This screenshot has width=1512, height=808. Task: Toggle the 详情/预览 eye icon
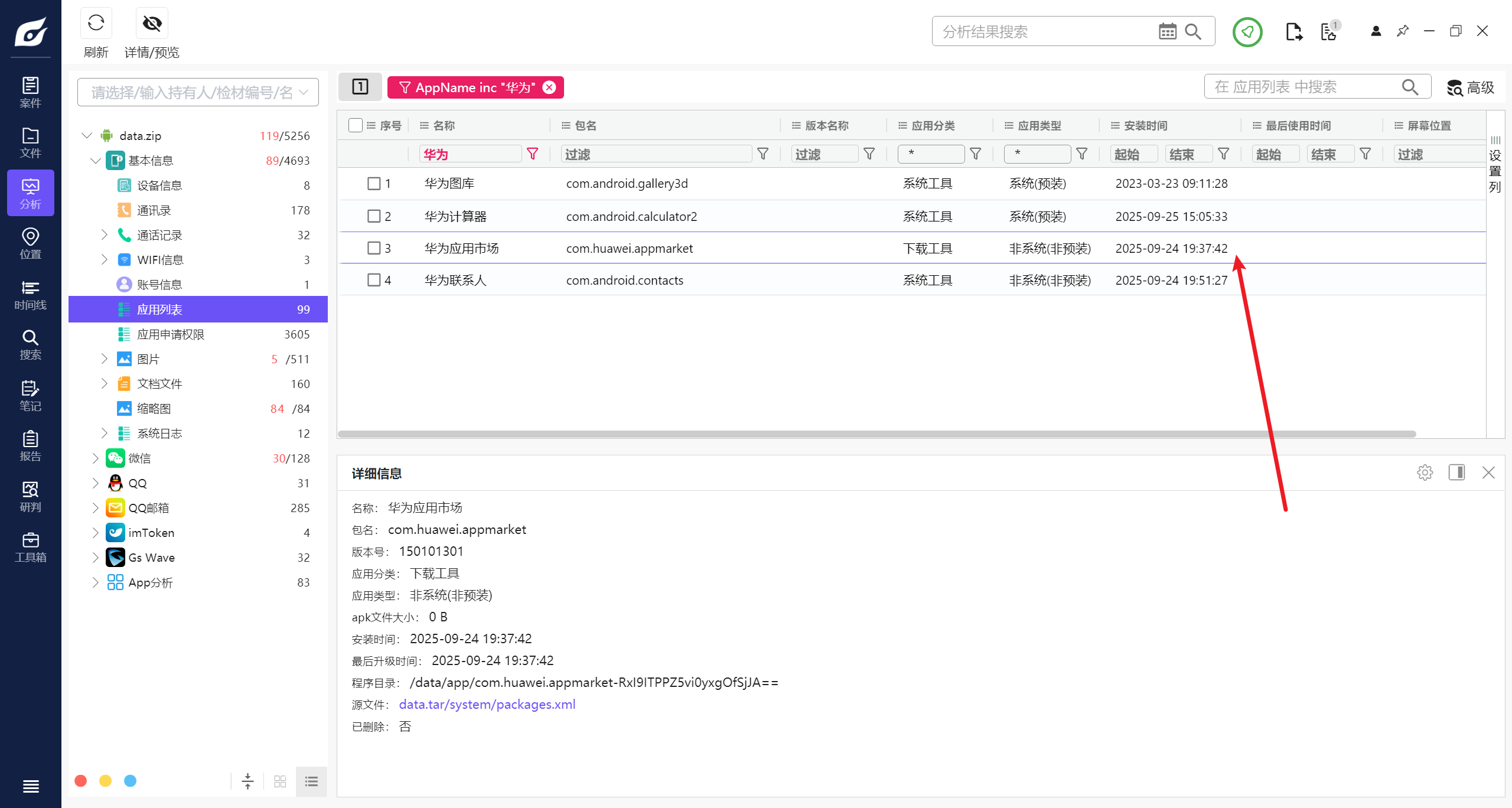pos(152,24)
